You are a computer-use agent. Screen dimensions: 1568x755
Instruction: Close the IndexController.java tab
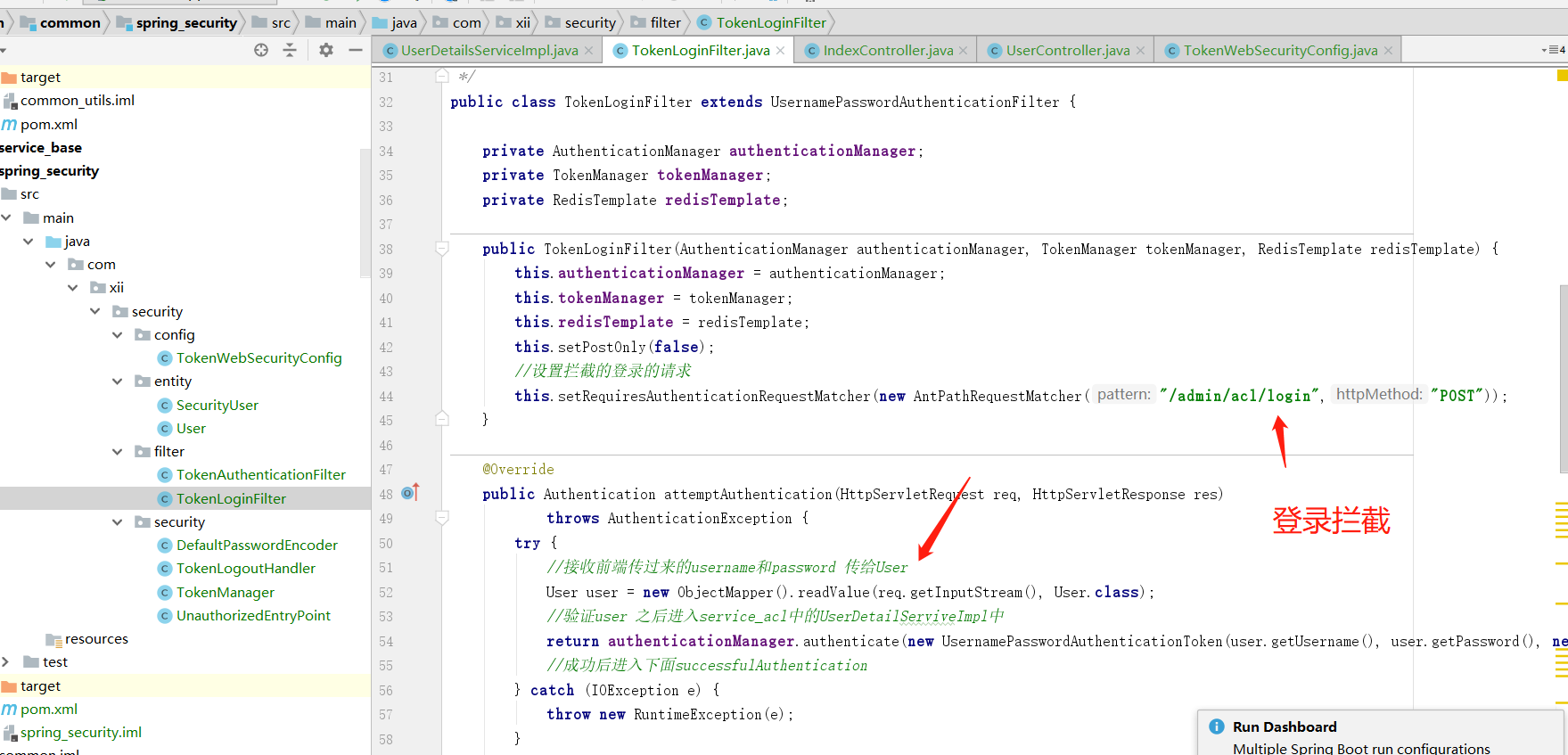tap(963, 51)
